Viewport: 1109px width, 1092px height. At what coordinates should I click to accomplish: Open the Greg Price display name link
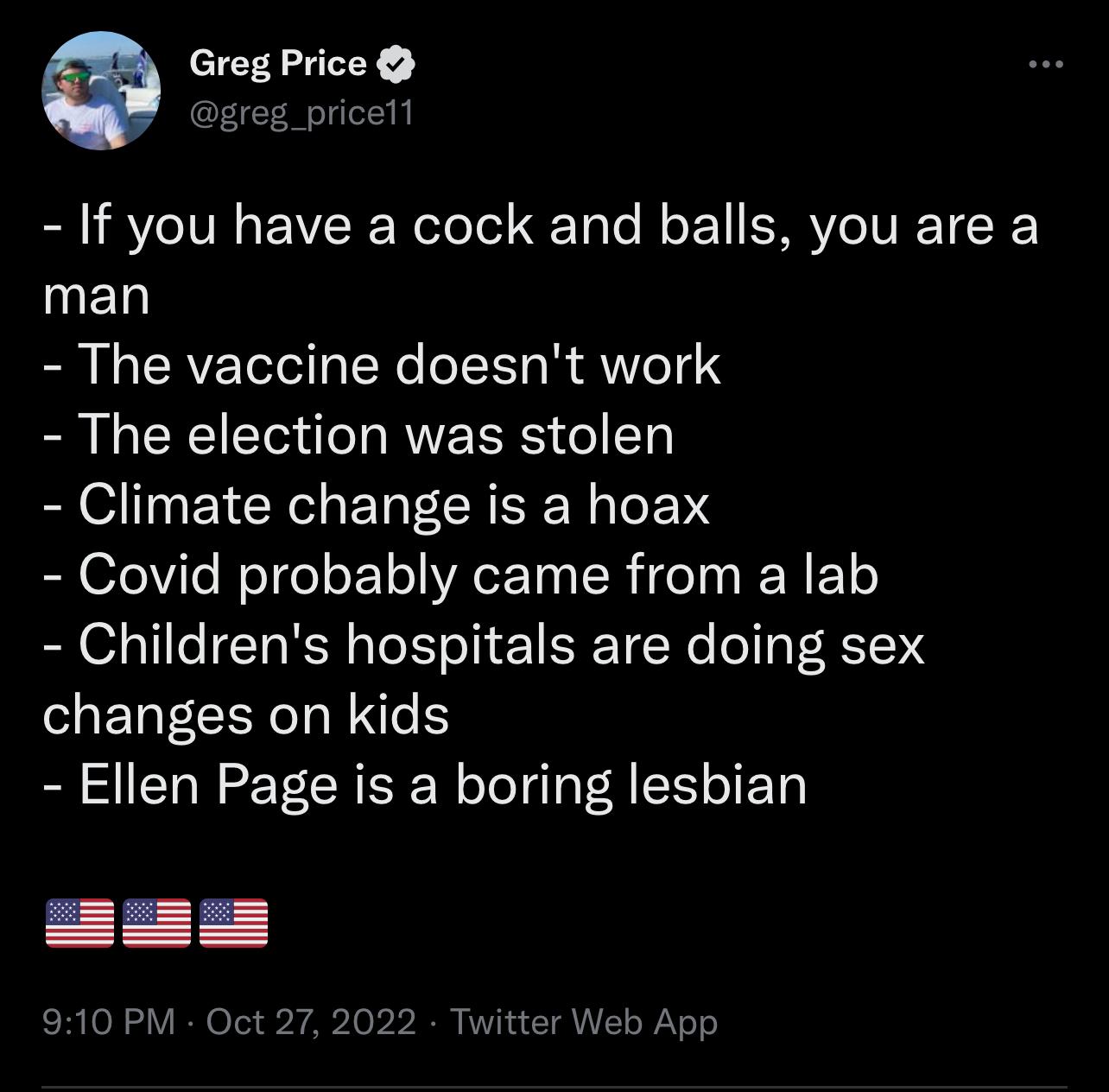(278, 64)
